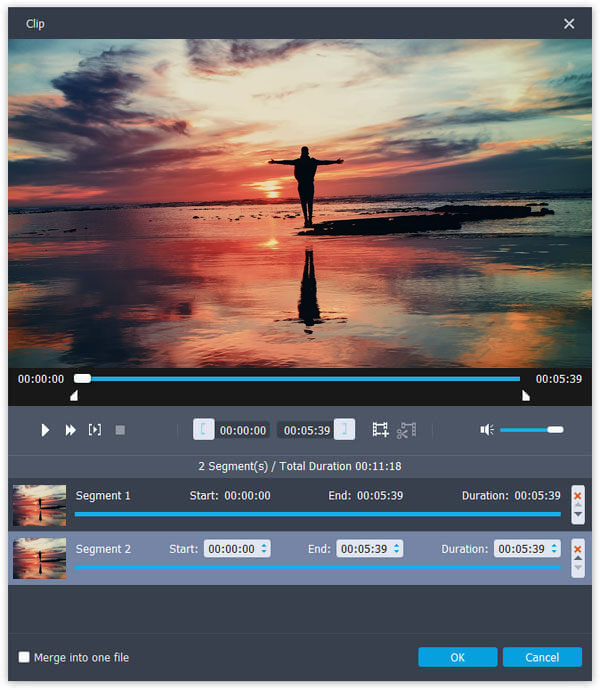Delete Segment 1 with its red X

click(x=577, y=495)
